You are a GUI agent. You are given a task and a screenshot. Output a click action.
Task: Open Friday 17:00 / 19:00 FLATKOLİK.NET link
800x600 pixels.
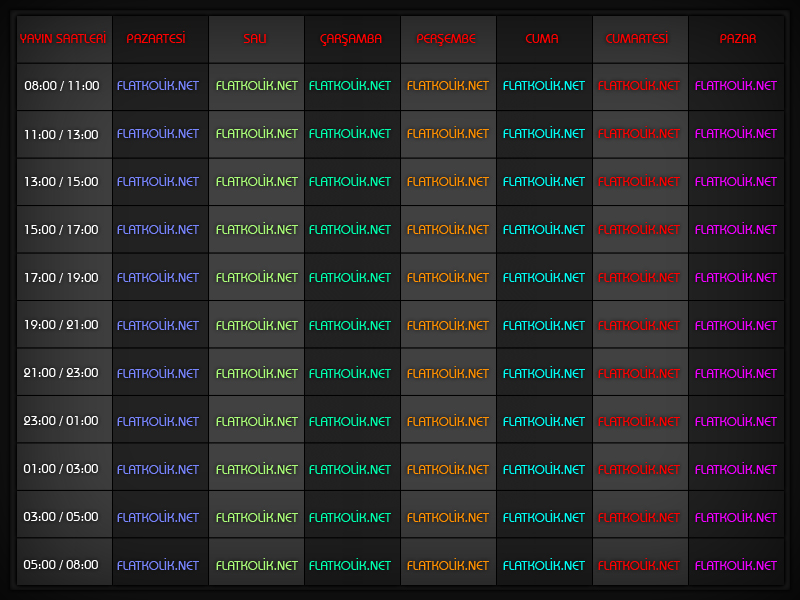click(x=544, y=277)
